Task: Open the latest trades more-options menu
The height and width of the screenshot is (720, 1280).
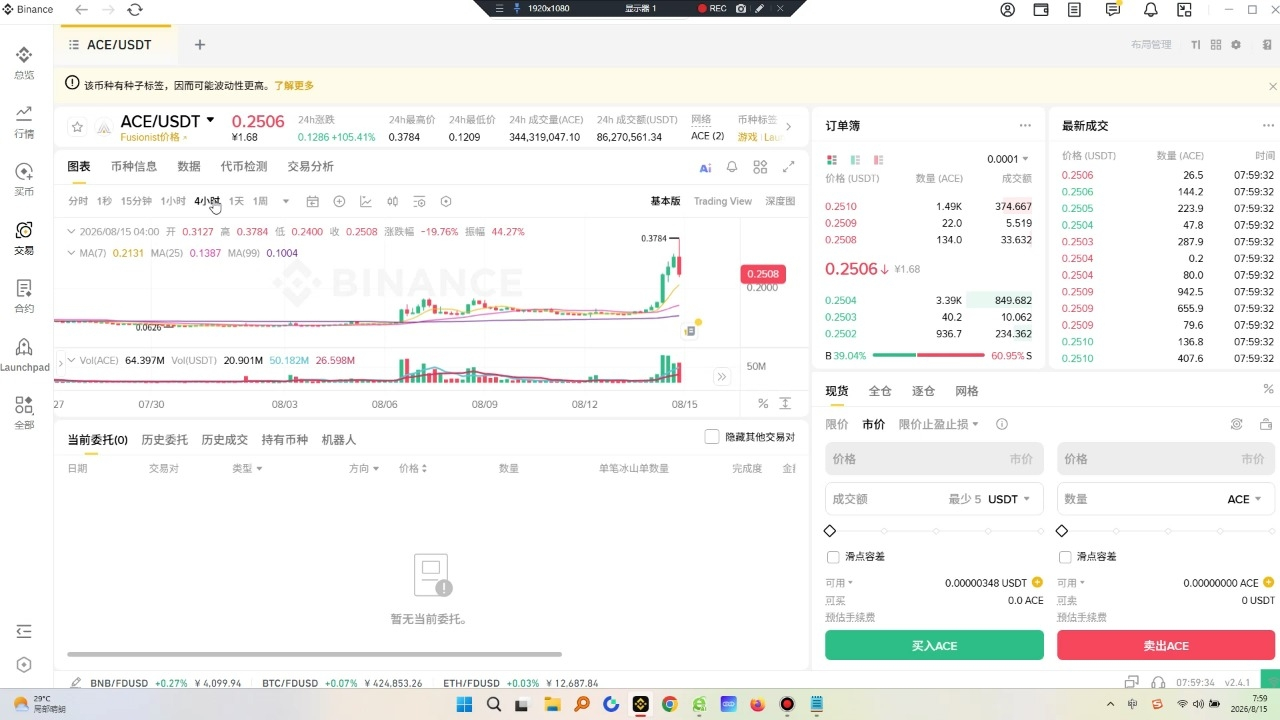Action: (1268, 126)
